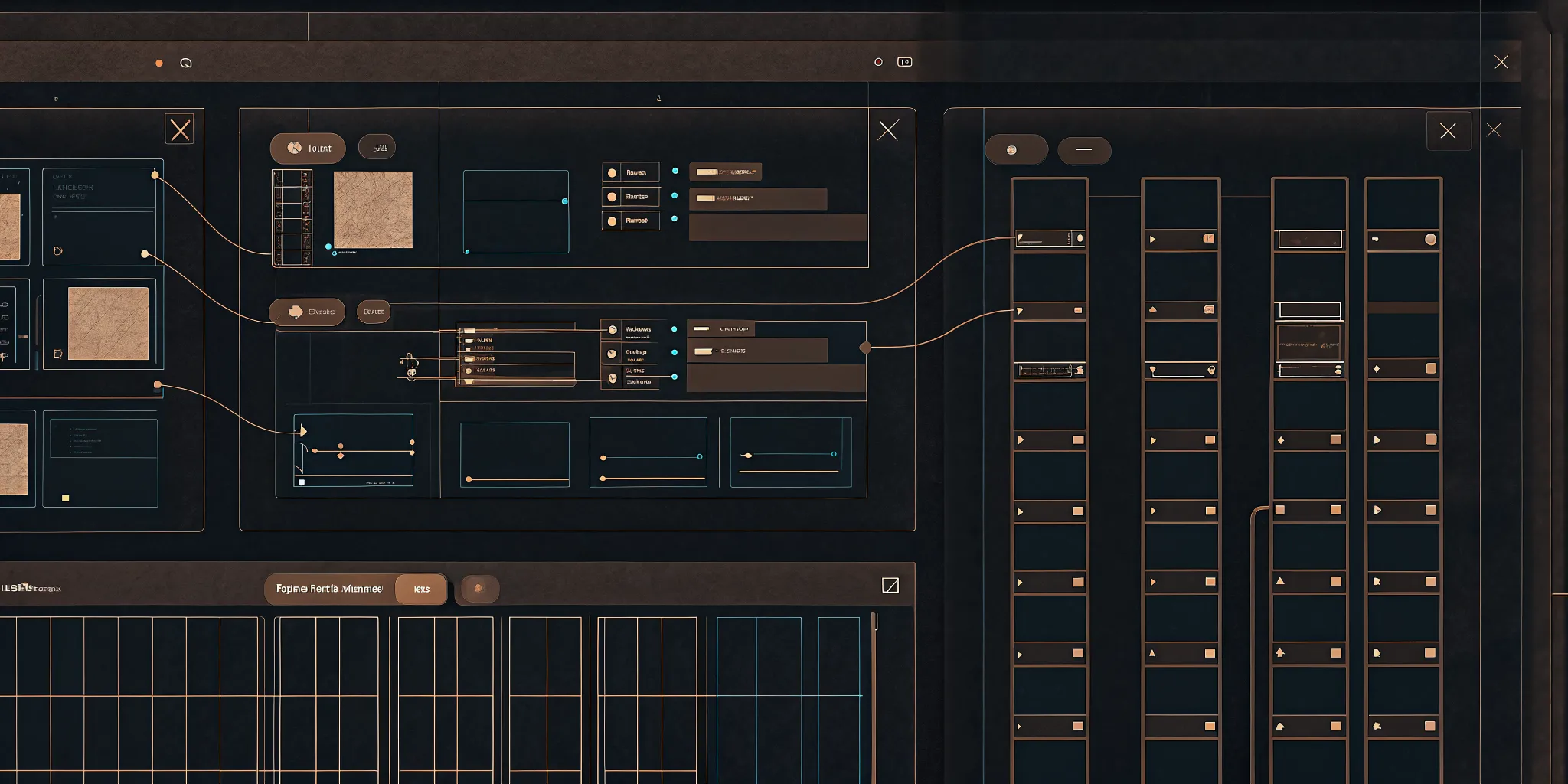The height and width of the screenshot is (784, 1568).
Task: Click the teal port dot next to 'Rauea'
Action: [x=675, y=171]
